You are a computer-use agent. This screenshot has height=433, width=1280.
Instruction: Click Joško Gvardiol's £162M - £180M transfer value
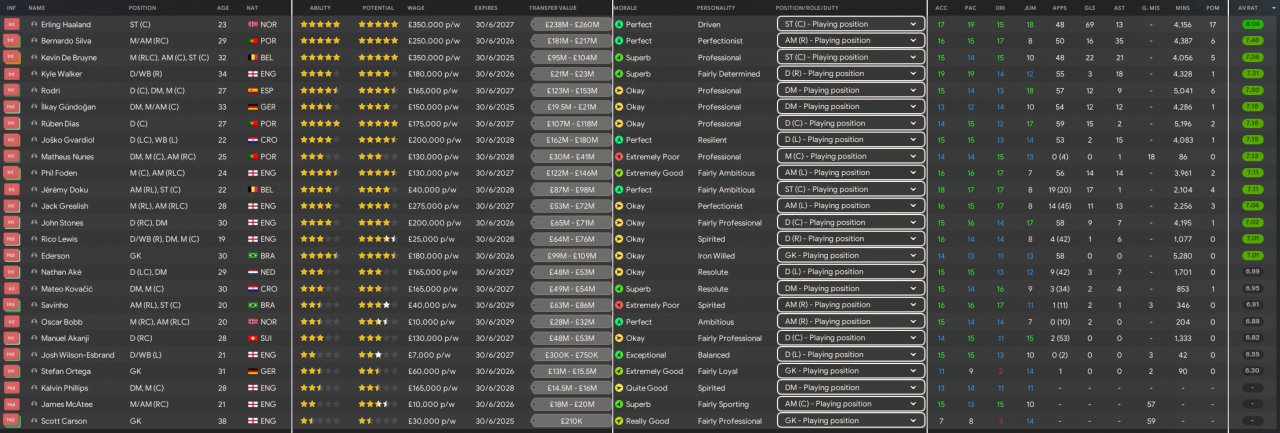point(571,140)
